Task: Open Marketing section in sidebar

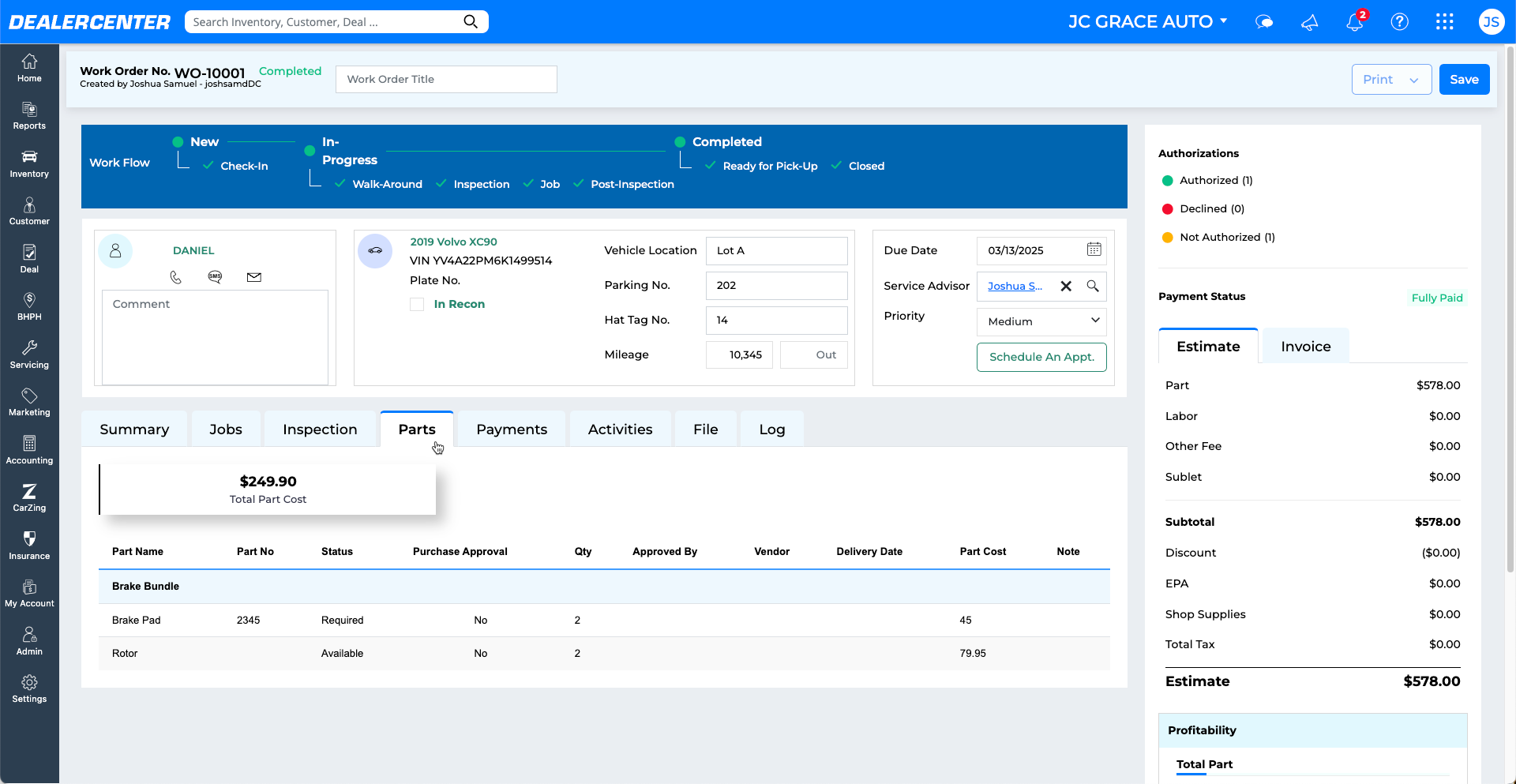Action: 29,402
